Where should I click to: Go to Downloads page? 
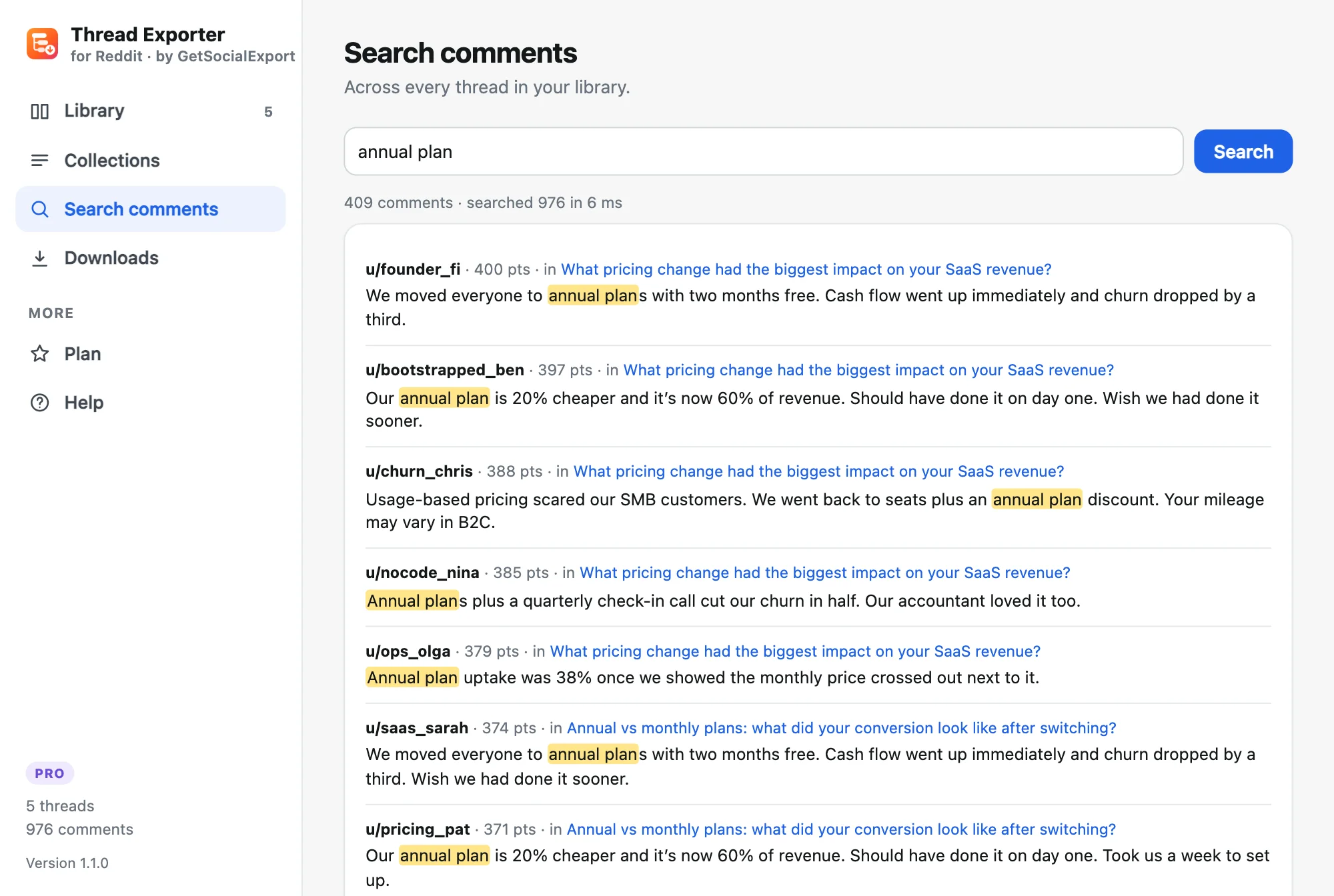pos(151,258)
